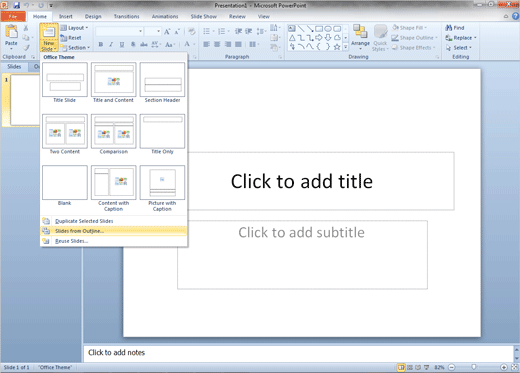Toggle text Shadow formatting
This screenshot has width=520, height=373.
133,44
